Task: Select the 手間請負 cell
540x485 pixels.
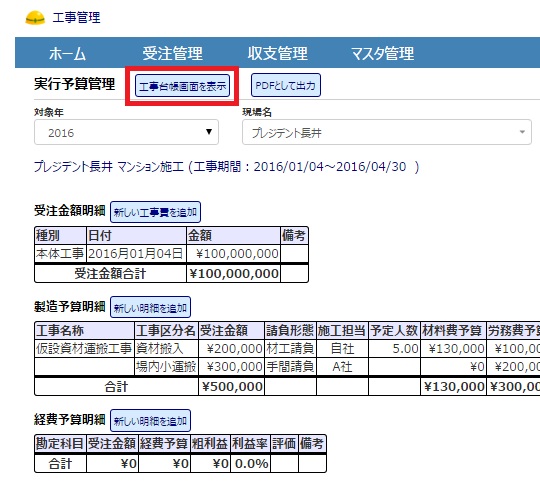Action: point(290,367)
